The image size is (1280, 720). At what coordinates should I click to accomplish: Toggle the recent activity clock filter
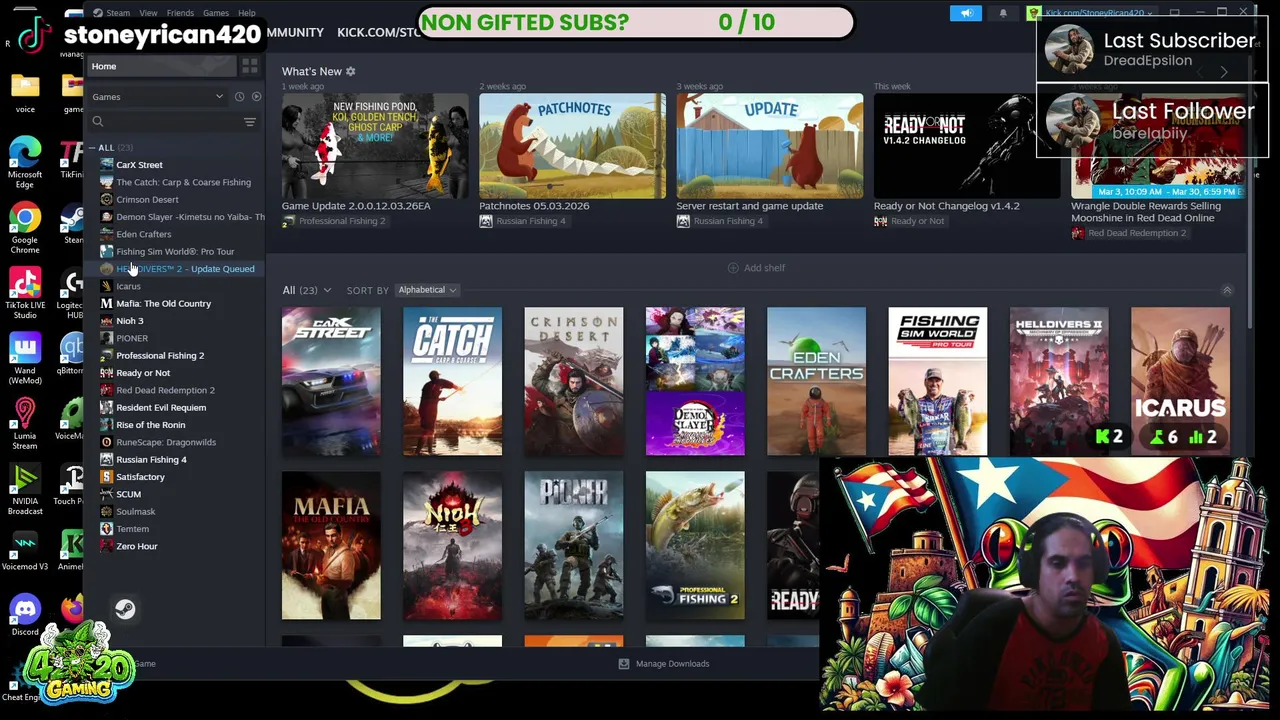239,97
